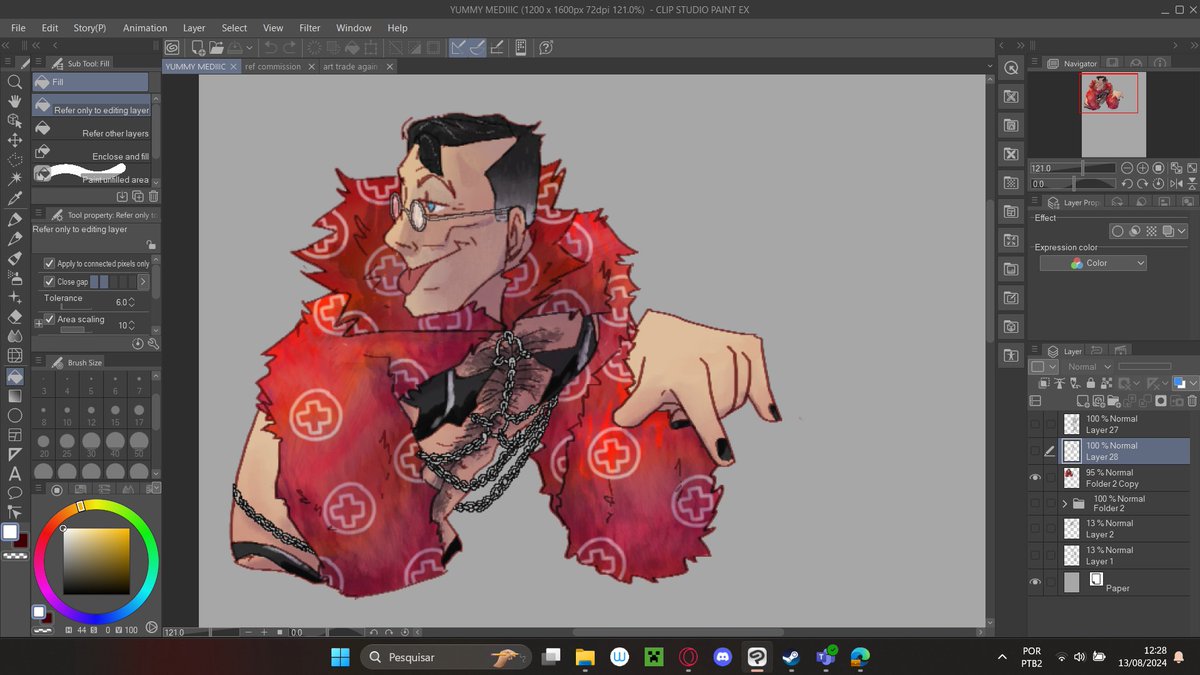This screenshot has width=1200, height=675.
Task: Toggle the Area scaling checkbox
Action: [x=50, y=320]
